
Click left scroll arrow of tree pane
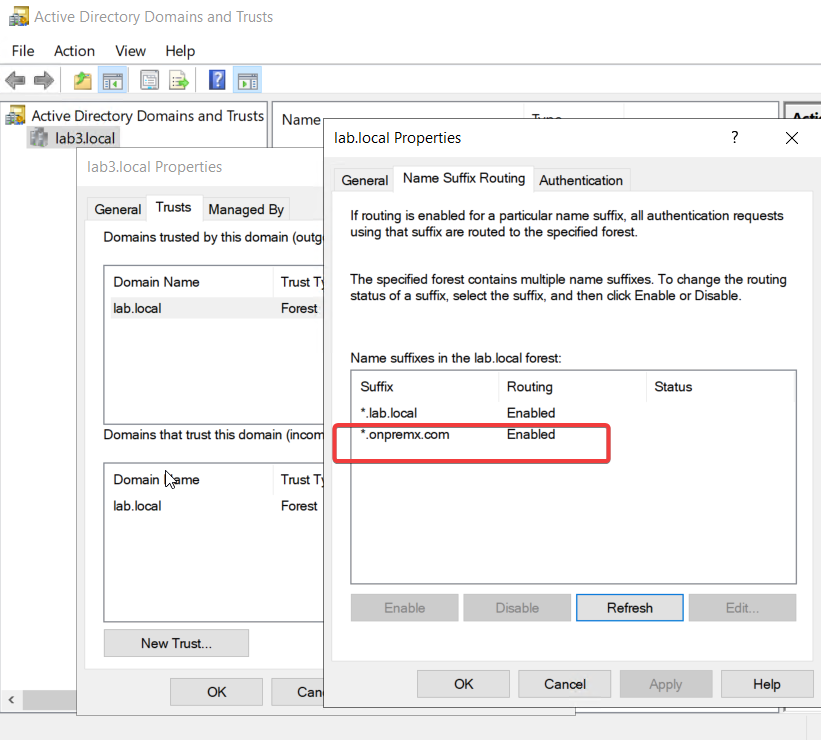[x=12, y=700]
